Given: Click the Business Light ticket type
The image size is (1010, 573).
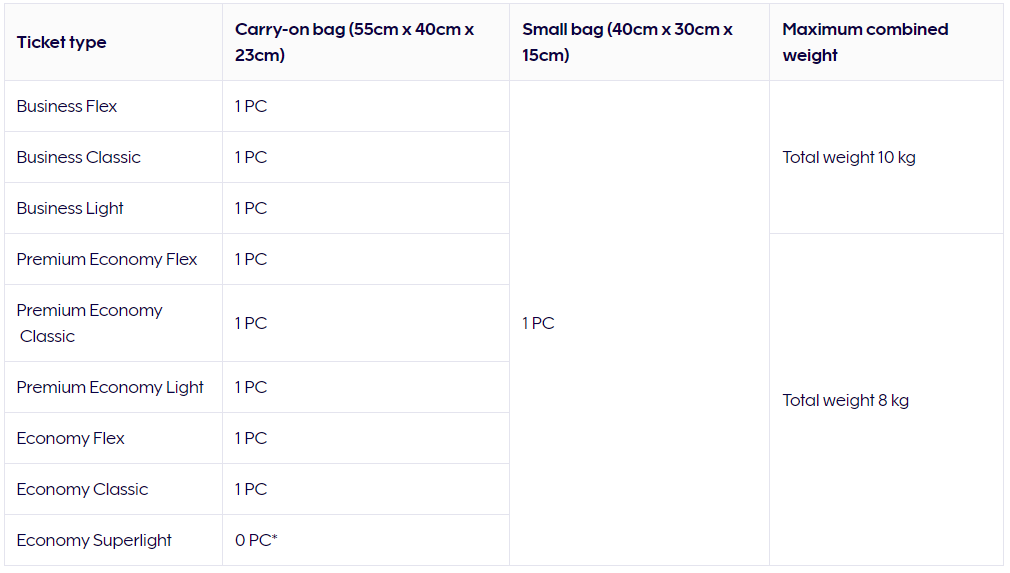Looking at the screenshot, I should click(x=70, y=209).
